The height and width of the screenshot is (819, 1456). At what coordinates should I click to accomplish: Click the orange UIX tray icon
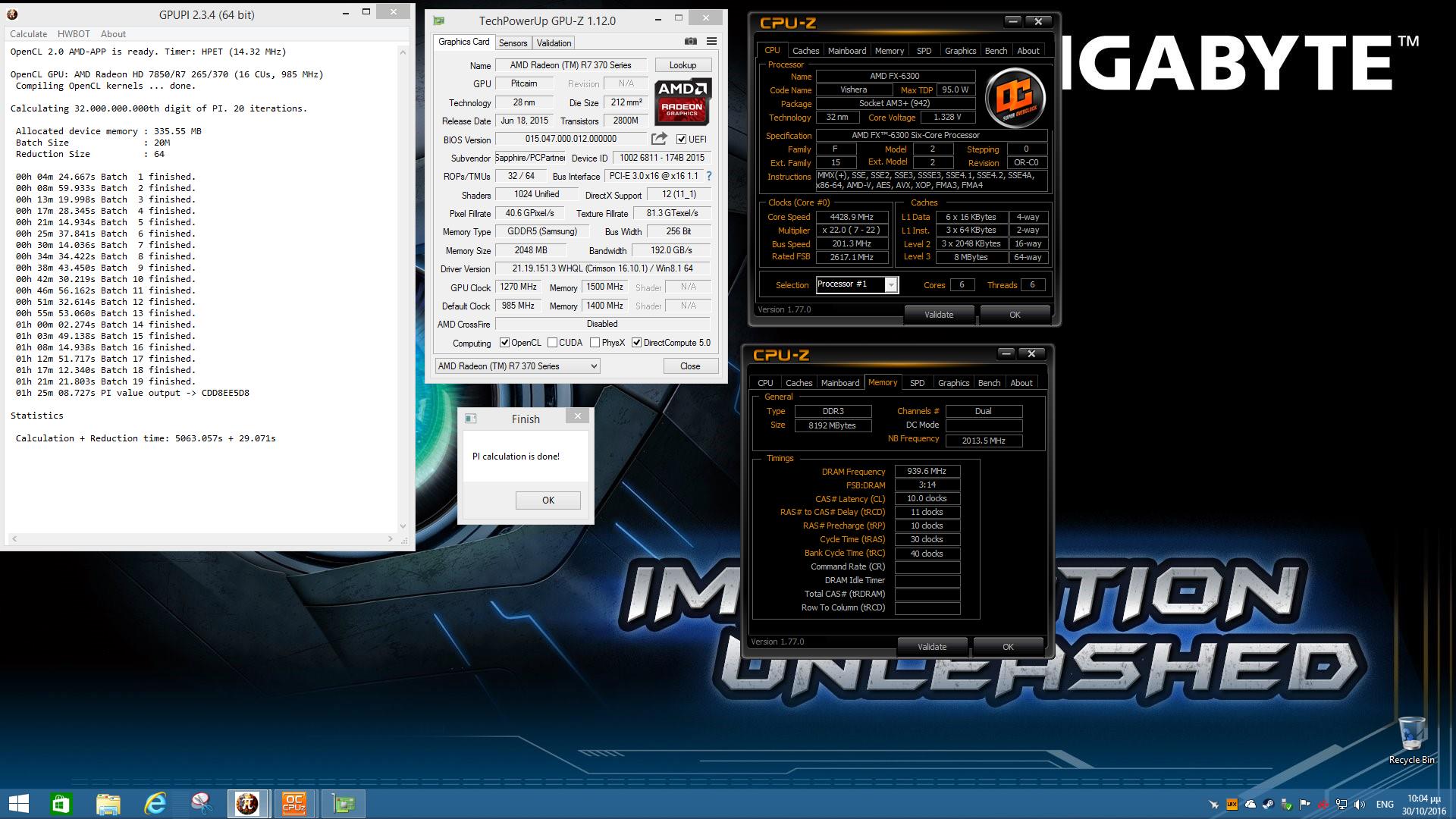[x=1232, y=805]
